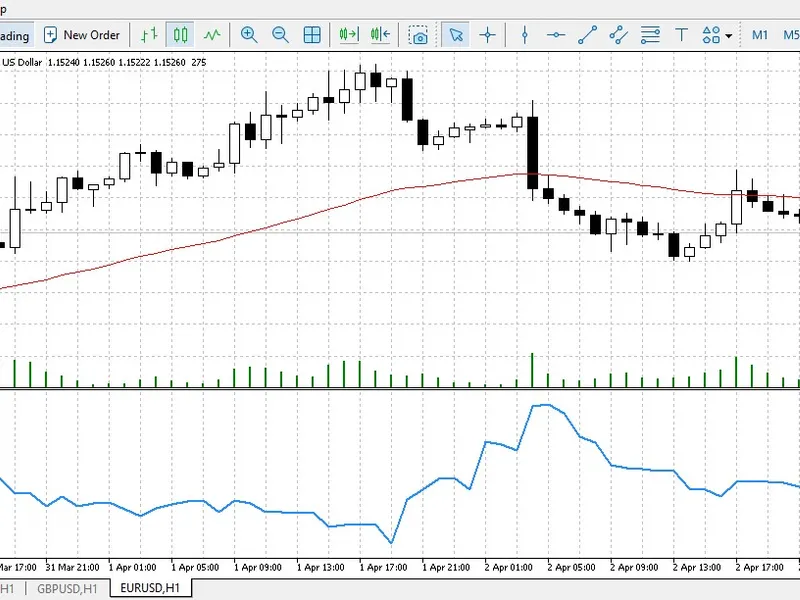Click the New Order button
Viewport: 800px width, 600px height.
pos(82,35)
